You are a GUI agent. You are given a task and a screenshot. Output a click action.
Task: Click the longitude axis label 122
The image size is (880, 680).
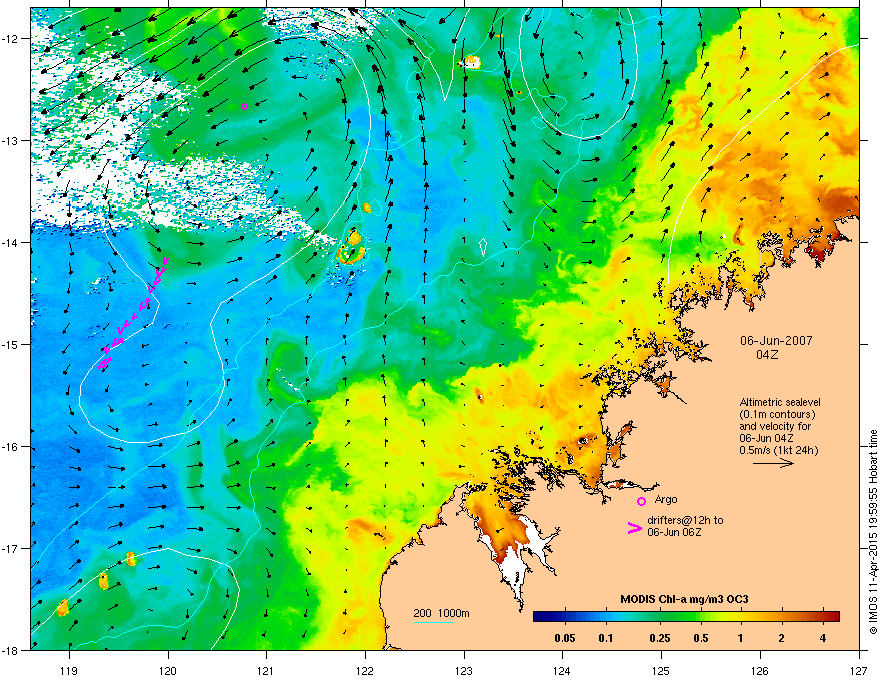point(365,670)
